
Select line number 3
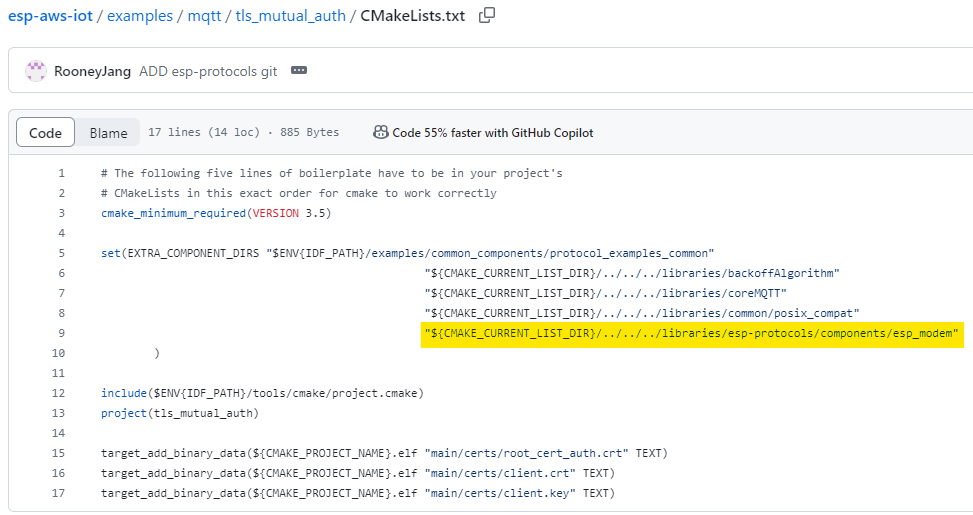[61, 213]
